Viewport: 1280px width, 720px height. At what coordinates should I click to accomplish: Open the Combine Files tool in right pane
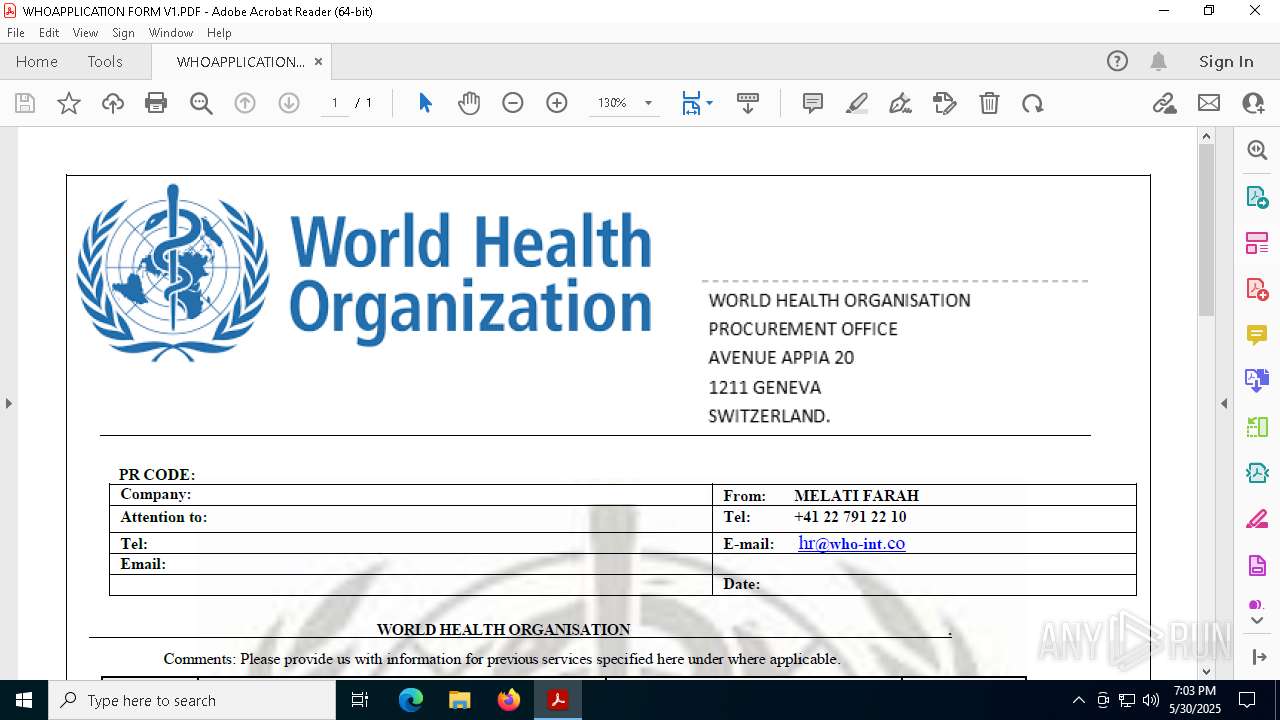coord(1257,381)
